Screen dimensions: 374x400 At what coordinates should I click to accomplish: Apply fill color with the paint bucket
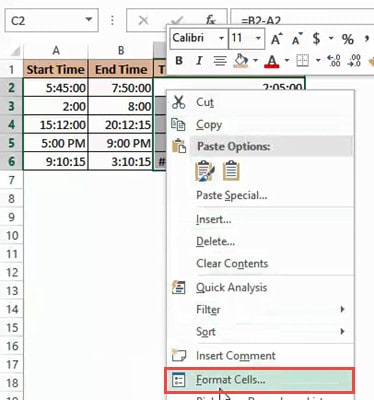point(241,61)
